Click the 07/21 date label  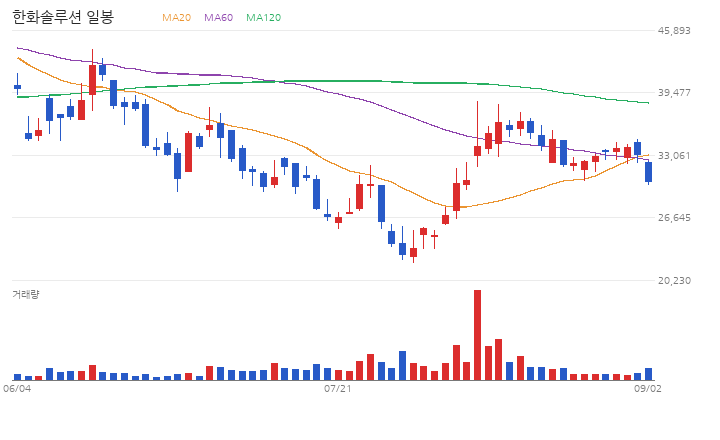(x=338, y=389)
